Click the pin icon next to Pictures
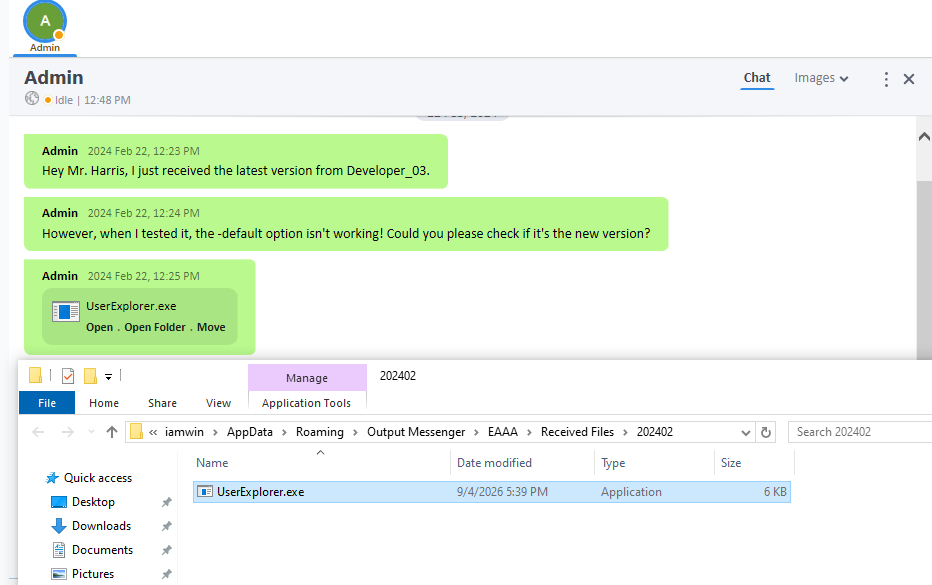The image size is (932, 585). 166,574
